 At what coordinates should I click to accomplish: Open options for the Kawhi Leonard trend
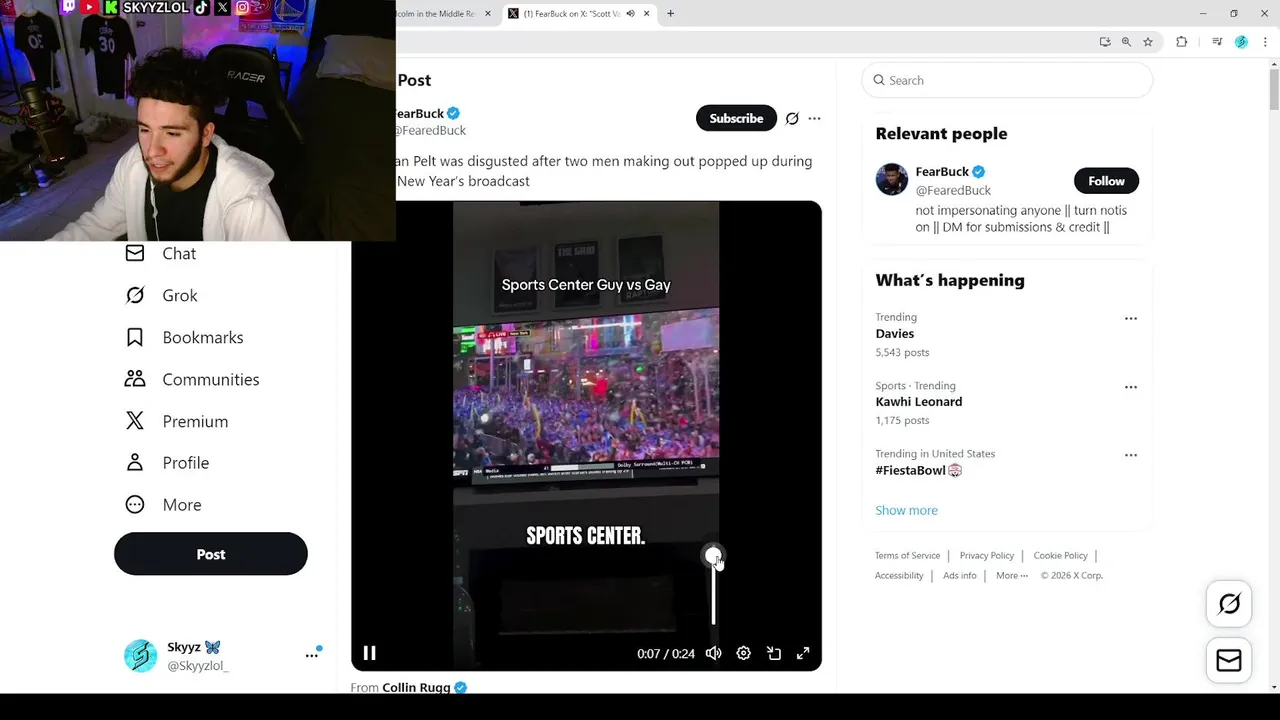pyautogui.click(x=1131, y=387)
